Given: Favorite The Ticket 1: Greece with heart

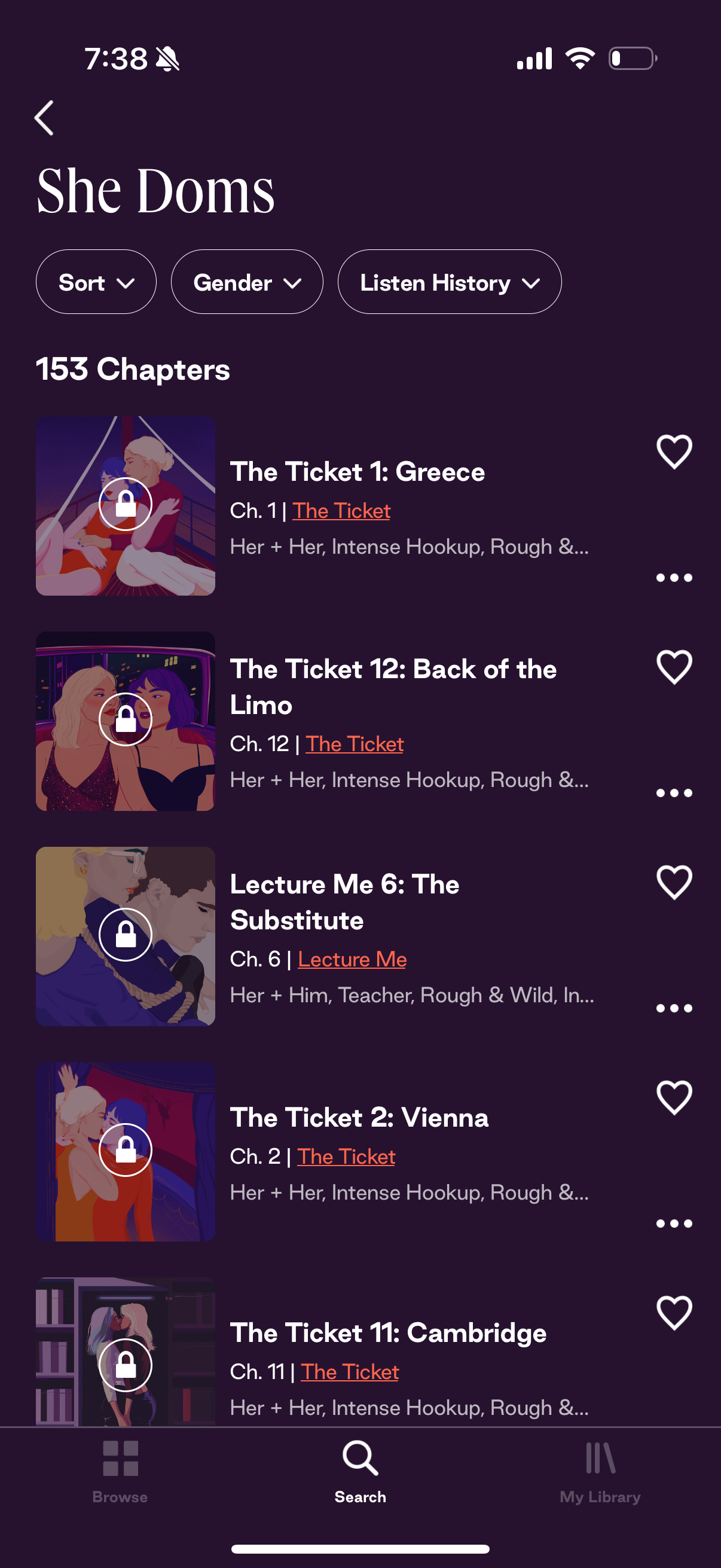Looking at the screenshot, I should (674, 452).
